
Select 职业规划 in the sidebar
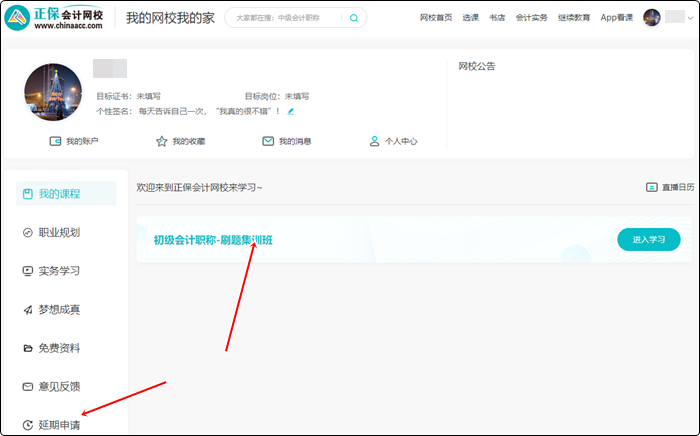tap(59, 233)
